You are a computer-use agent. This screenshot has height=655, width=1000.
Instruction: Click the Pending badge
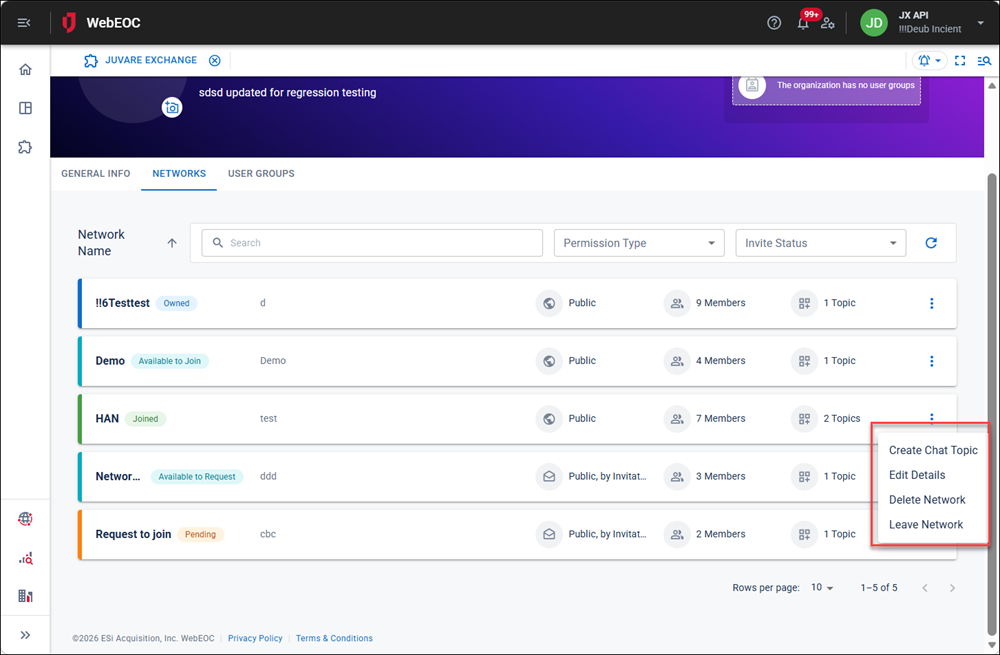(x=200, y=534)
